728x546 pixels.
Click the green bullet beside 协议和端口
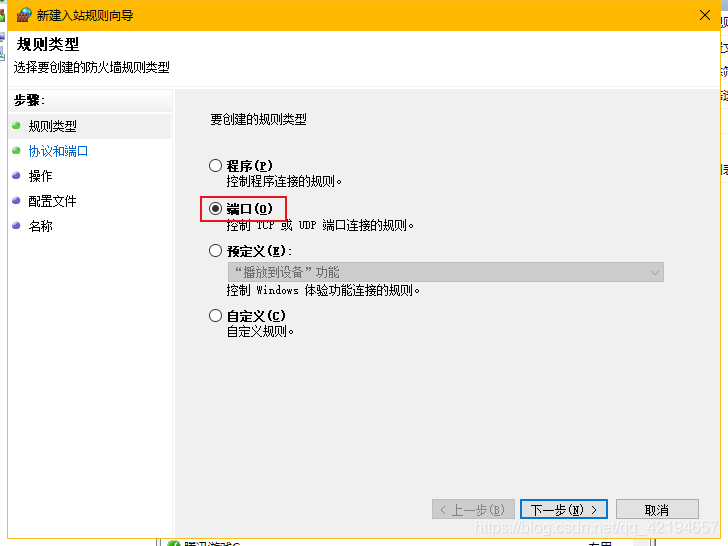(x=16, y=150)
